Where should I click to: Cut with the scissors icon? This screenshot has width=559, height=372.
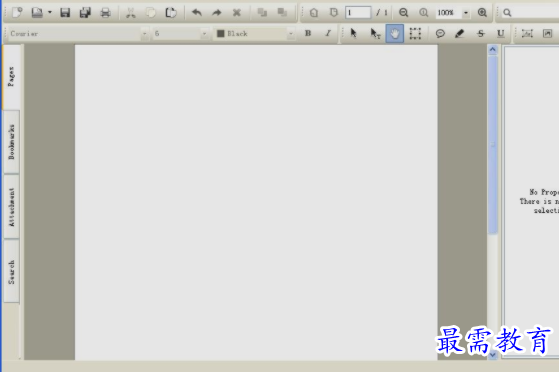tap(131, 13)
